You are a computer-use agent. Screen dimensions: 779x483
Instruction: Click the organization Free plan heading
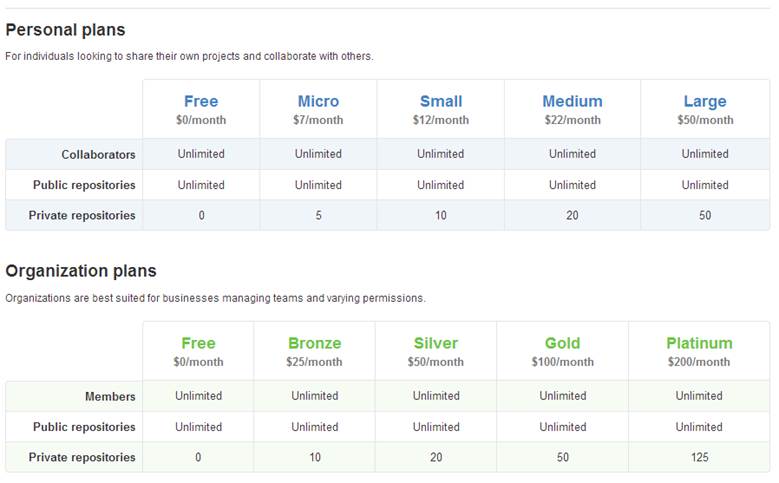(198, 343)
